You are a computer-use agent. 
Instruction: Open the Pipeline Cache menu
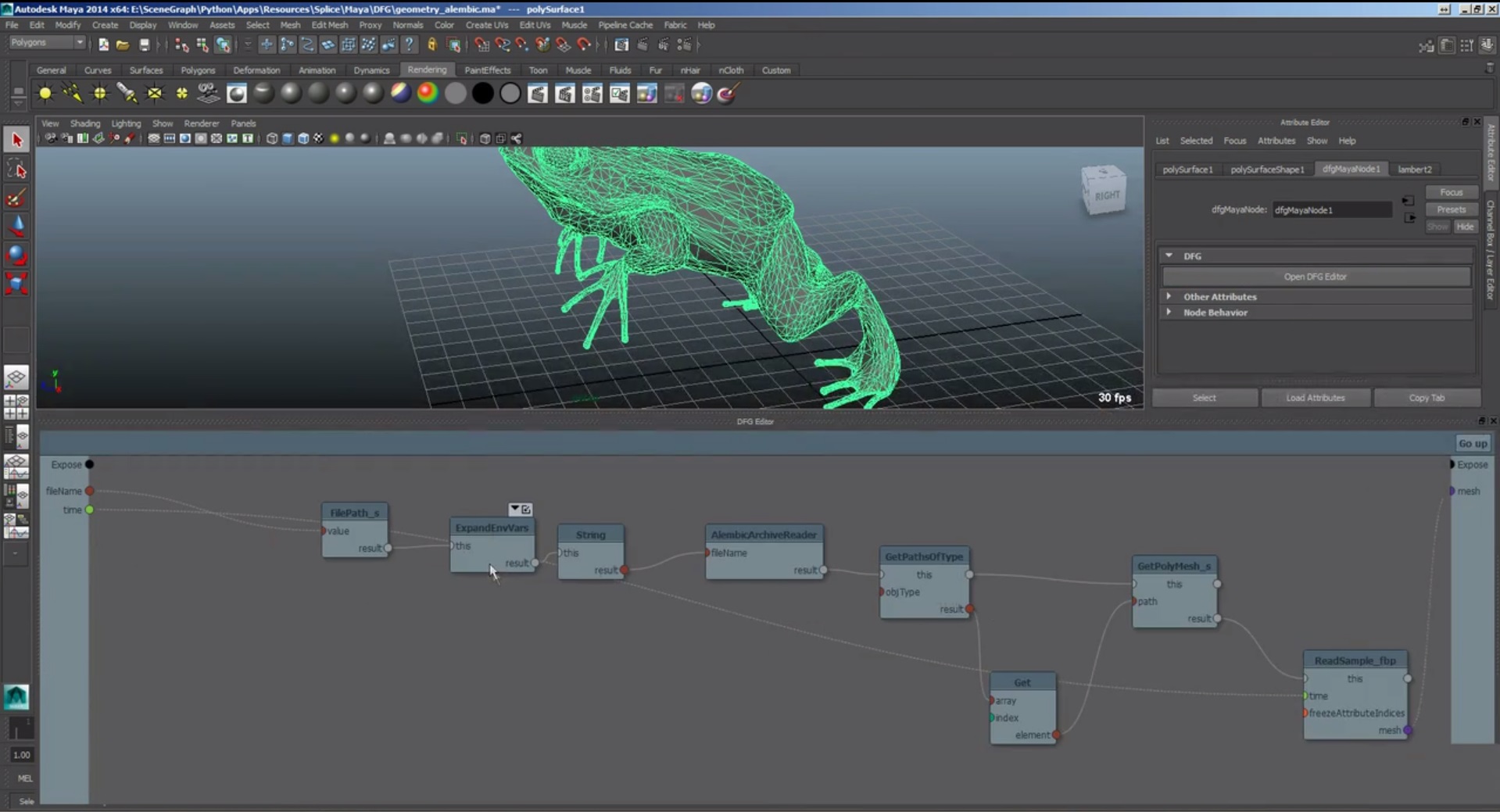pyautogui.click(x=625, y=25)
